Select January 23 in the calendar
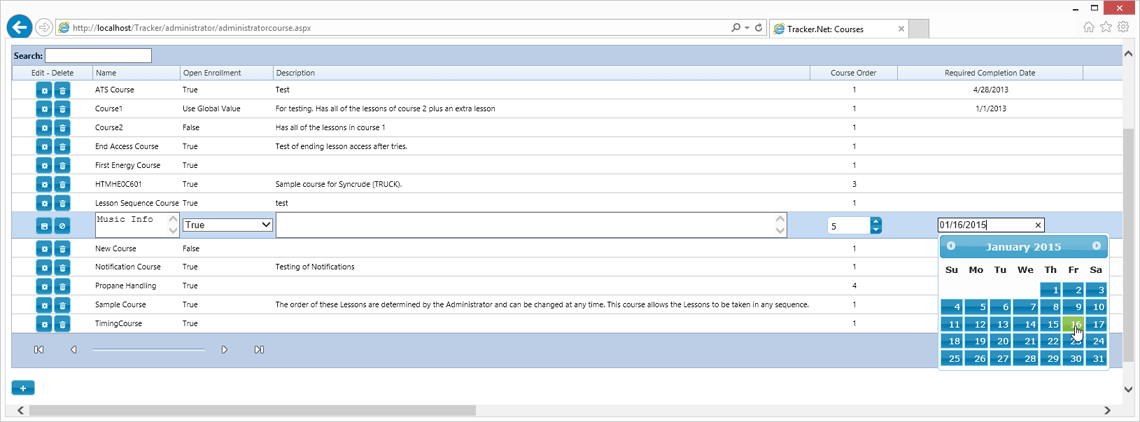1140x422 pixels. pos(1075,341)
